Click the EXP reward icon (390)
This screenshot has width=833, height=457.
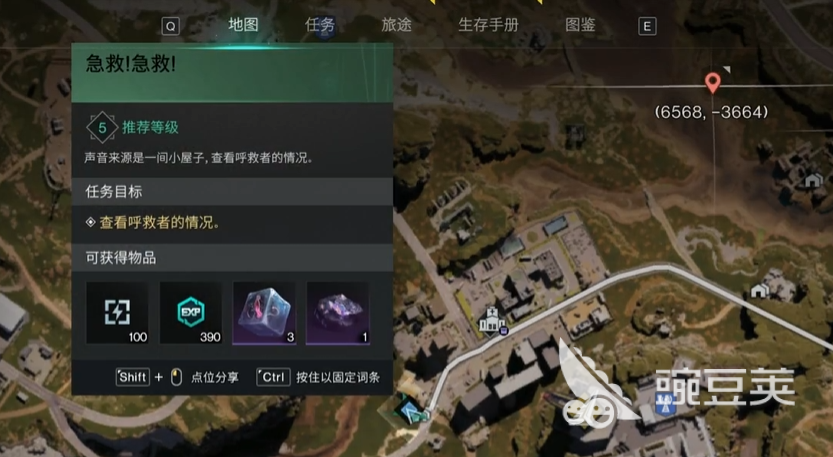tap(191, 312)
